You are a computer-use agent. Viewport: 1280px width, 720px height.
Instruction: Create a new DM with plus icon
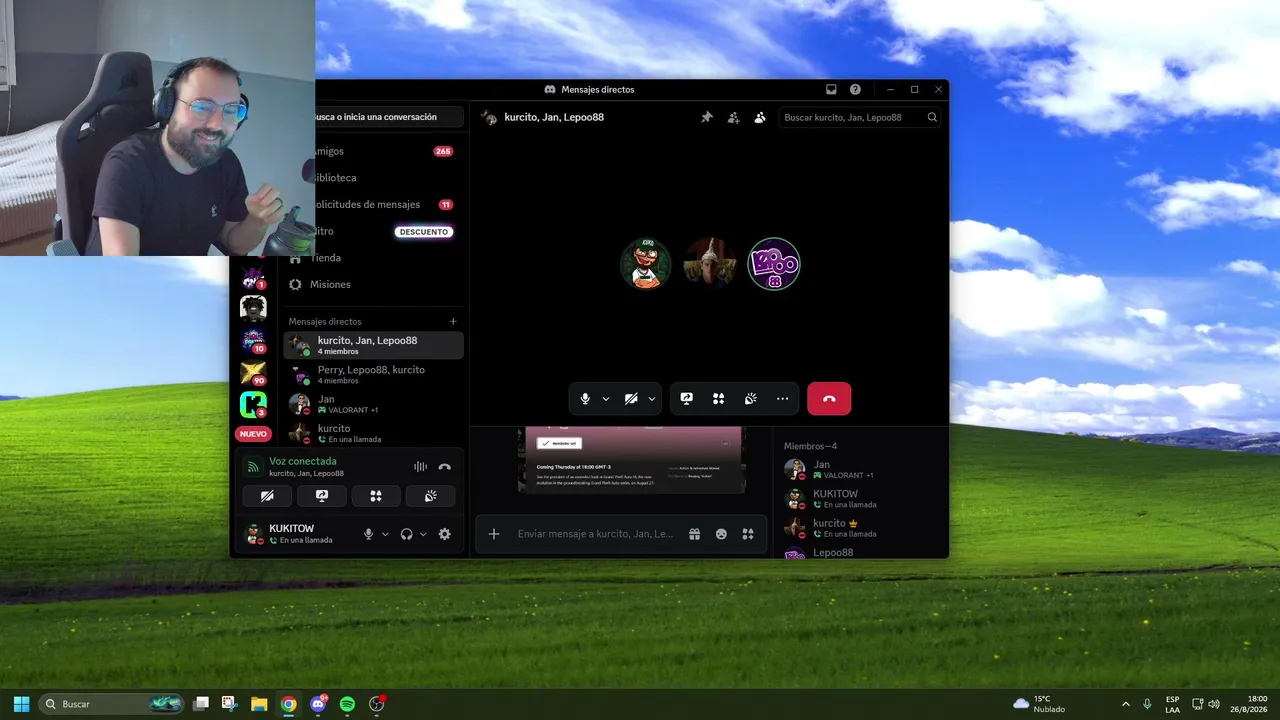[453, 321]
